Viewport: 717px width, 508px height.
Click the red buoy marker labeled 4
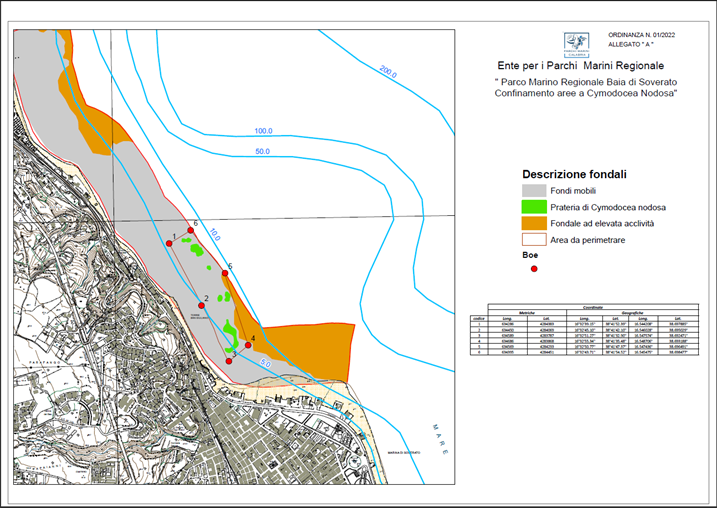coord(248,345)
